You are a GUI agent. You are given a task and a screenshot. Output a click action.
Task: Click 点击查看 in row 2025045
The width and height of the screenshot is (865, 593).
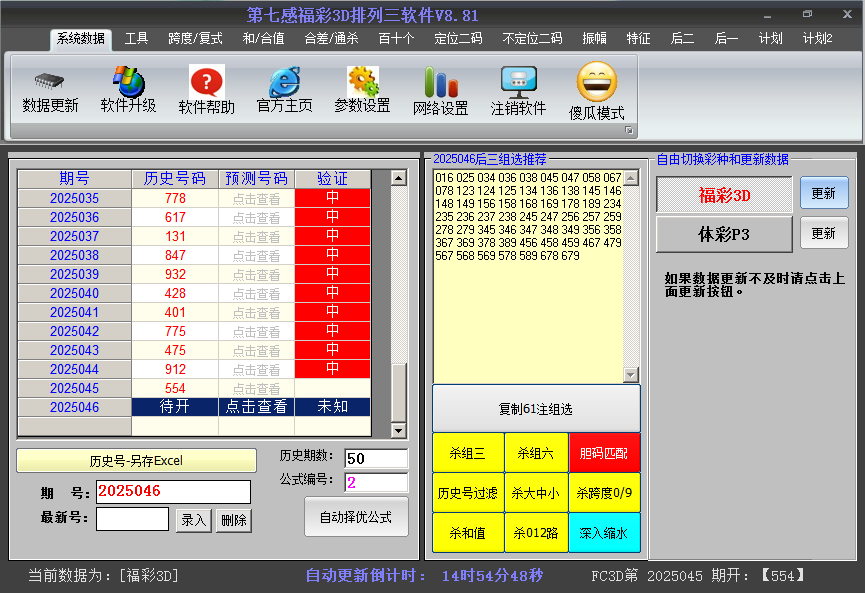257,388
